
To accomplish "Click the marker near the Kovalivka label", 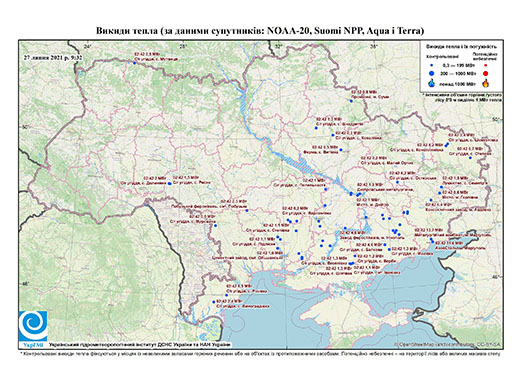I will 333,135.
